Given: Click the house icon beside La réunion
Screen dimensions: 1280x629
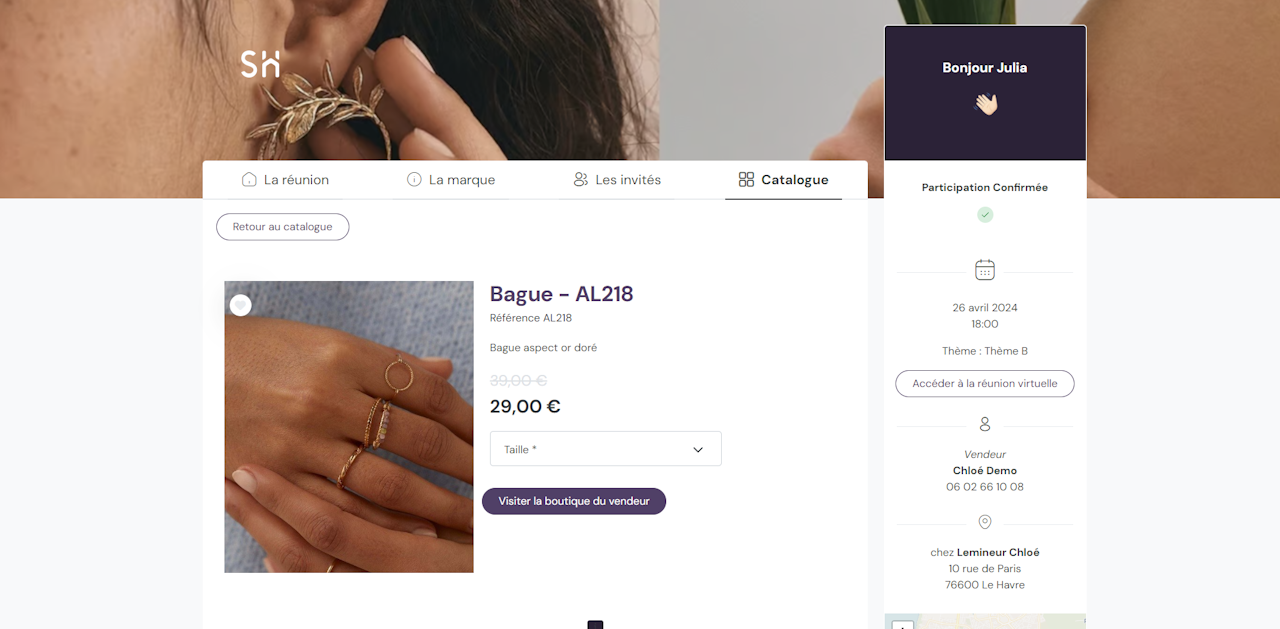Looking at the screenshot, I should click(x=249, y=180).
